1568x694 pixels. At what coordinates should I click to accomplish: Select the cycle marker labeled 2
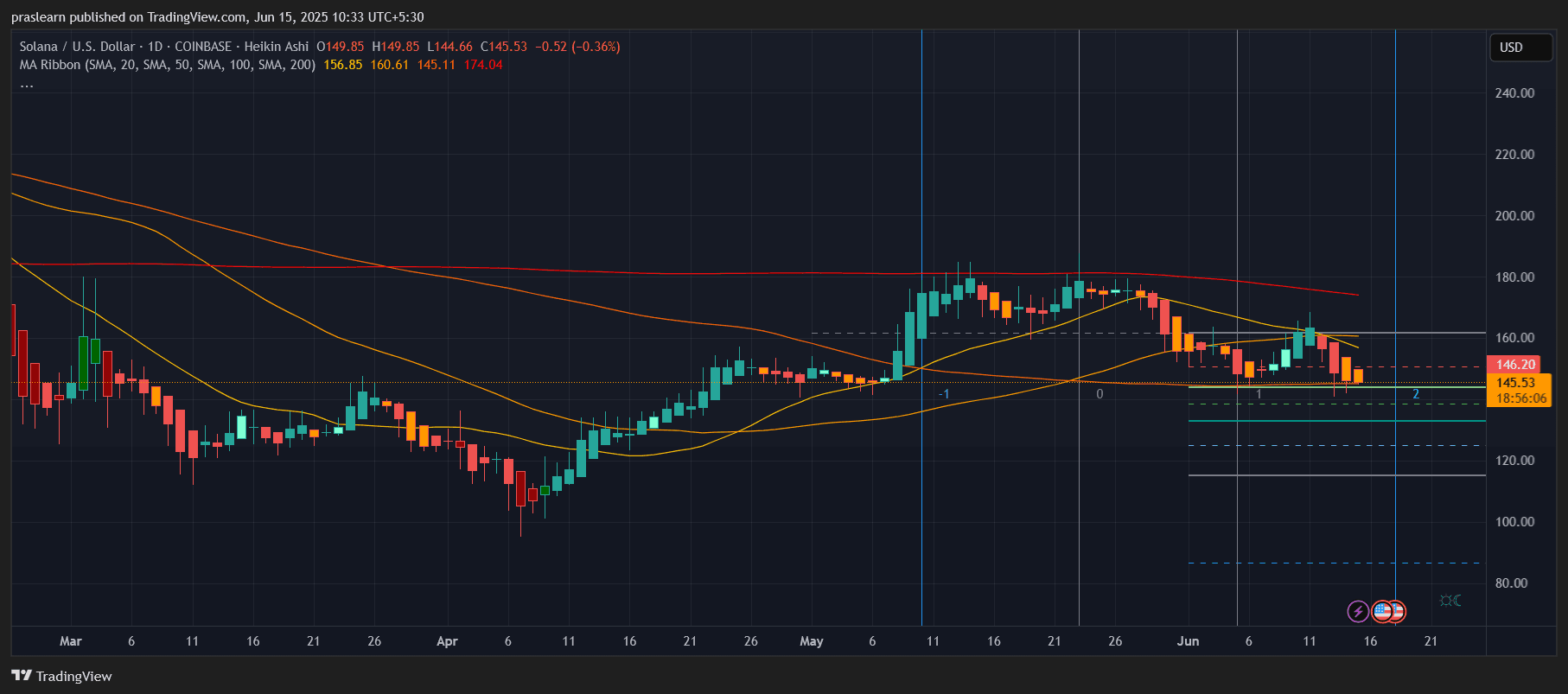[x=1415, y=394]
